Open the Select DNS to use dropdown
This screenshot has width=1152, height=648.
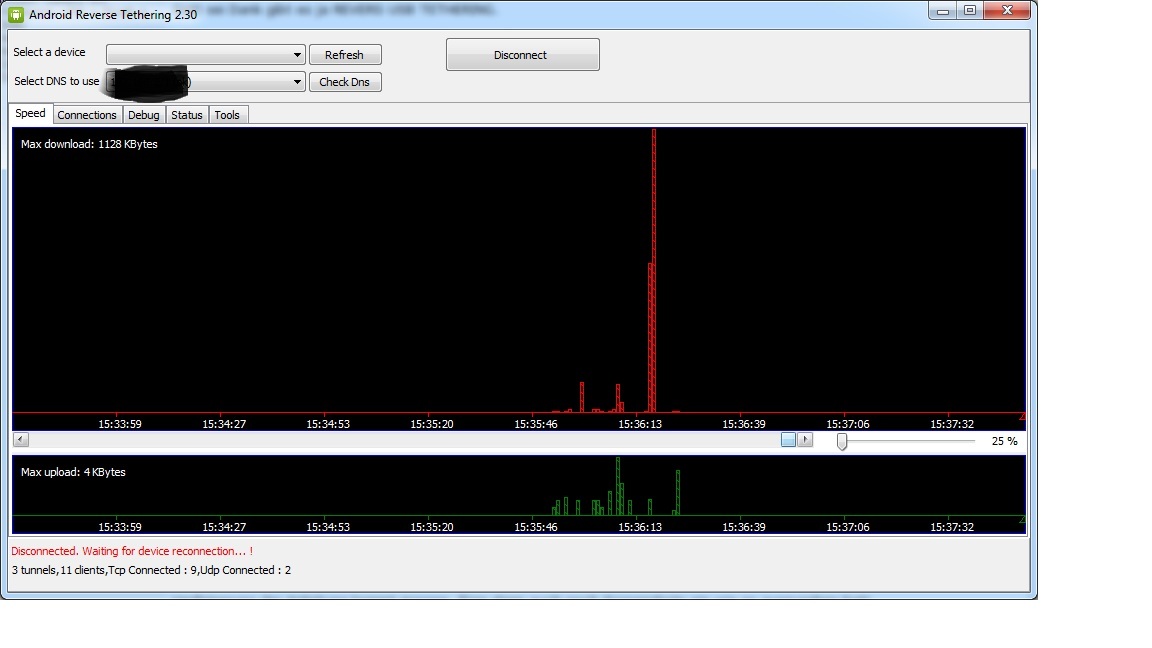tap(206, 82)
